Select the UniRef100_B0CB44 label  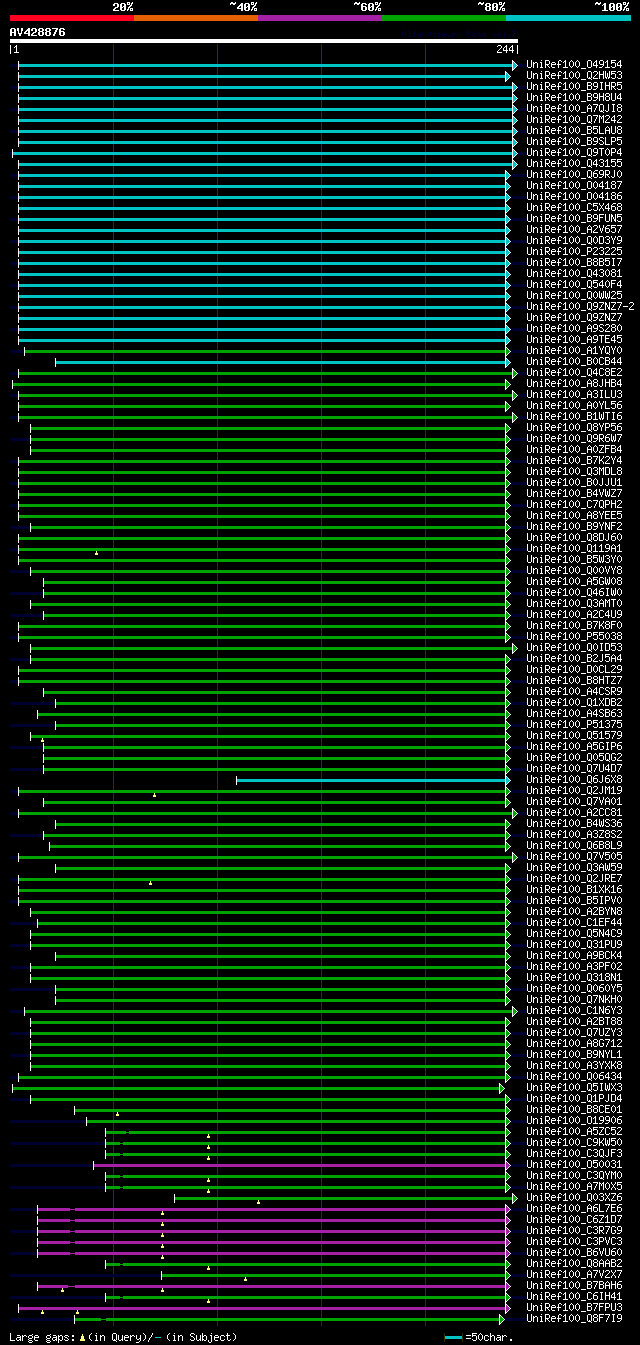[574, 362]
